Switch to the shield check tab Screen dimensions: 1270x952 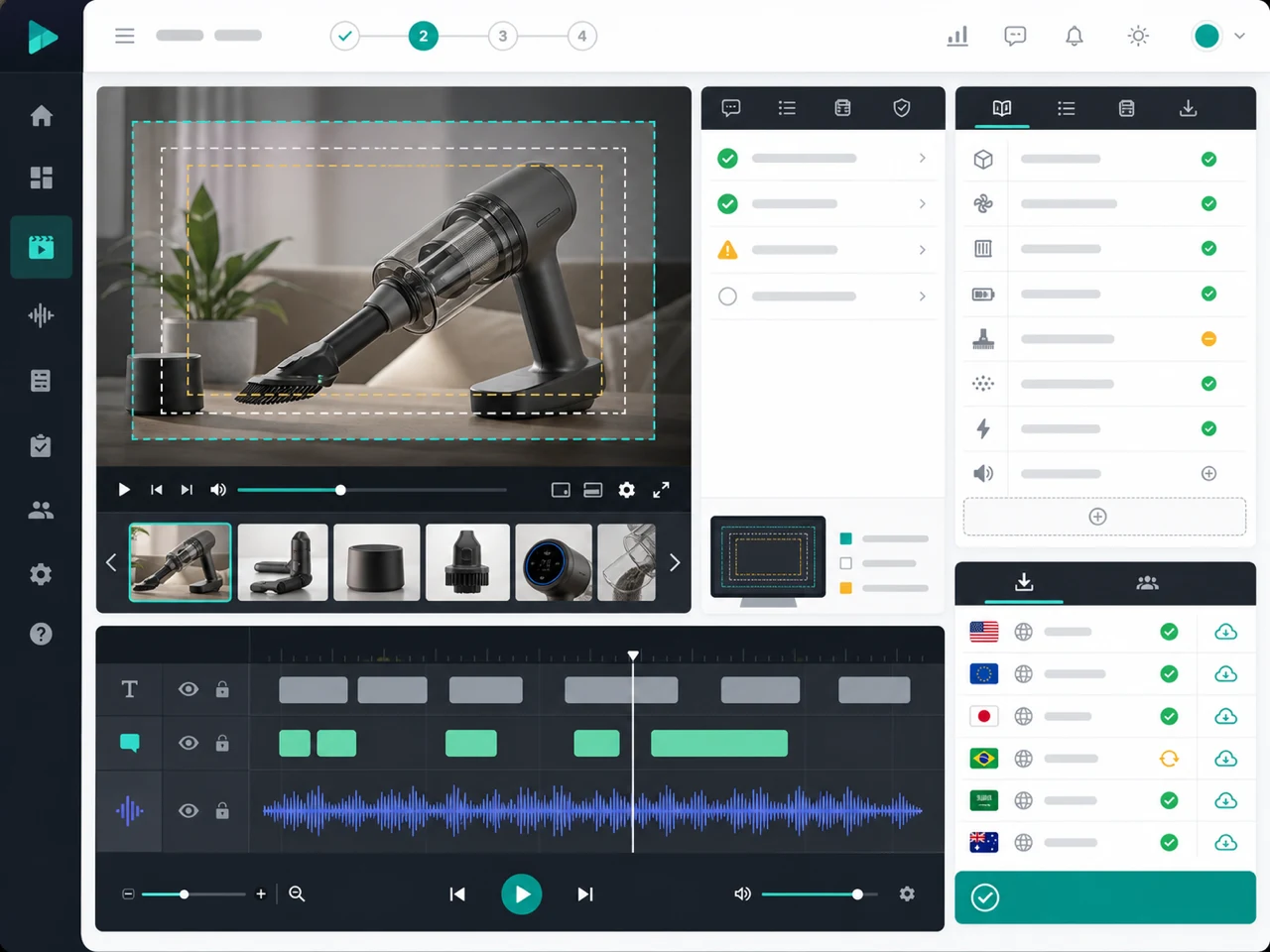pos(902,108)
